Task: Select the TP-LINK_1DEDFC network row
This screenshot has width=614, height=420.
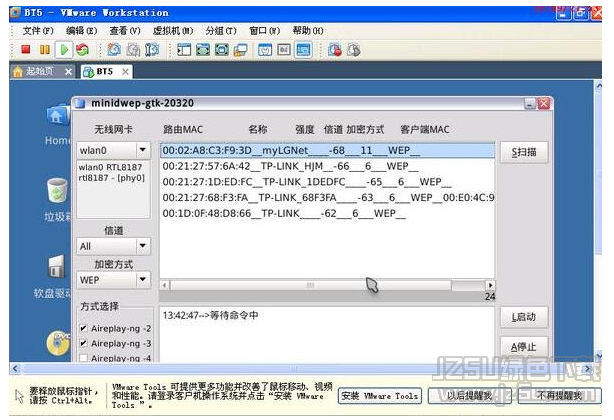Action: click(327, 182)
